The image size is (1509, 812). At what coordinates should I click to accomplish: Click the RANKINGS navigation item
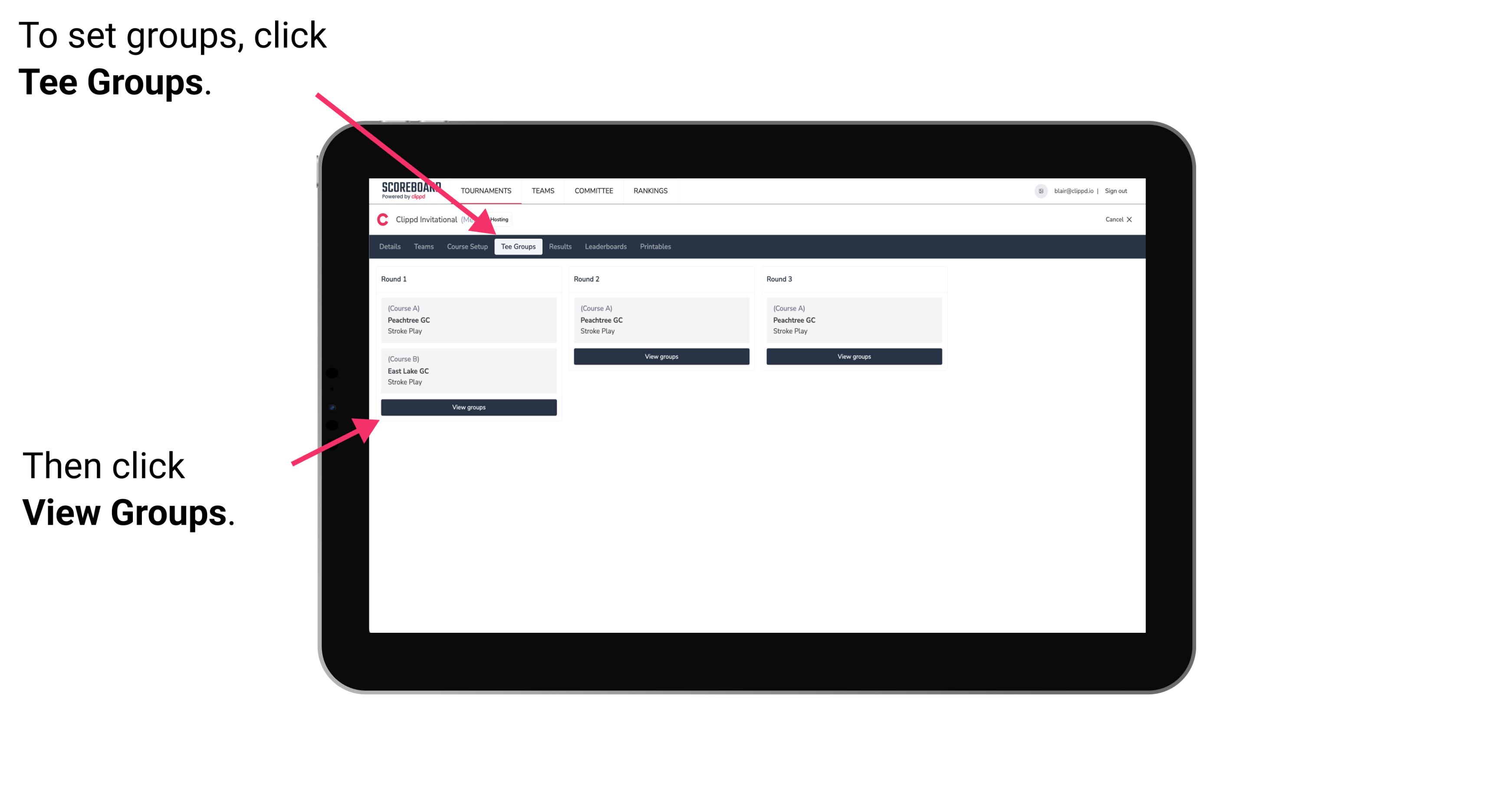[x=652, y=190]
